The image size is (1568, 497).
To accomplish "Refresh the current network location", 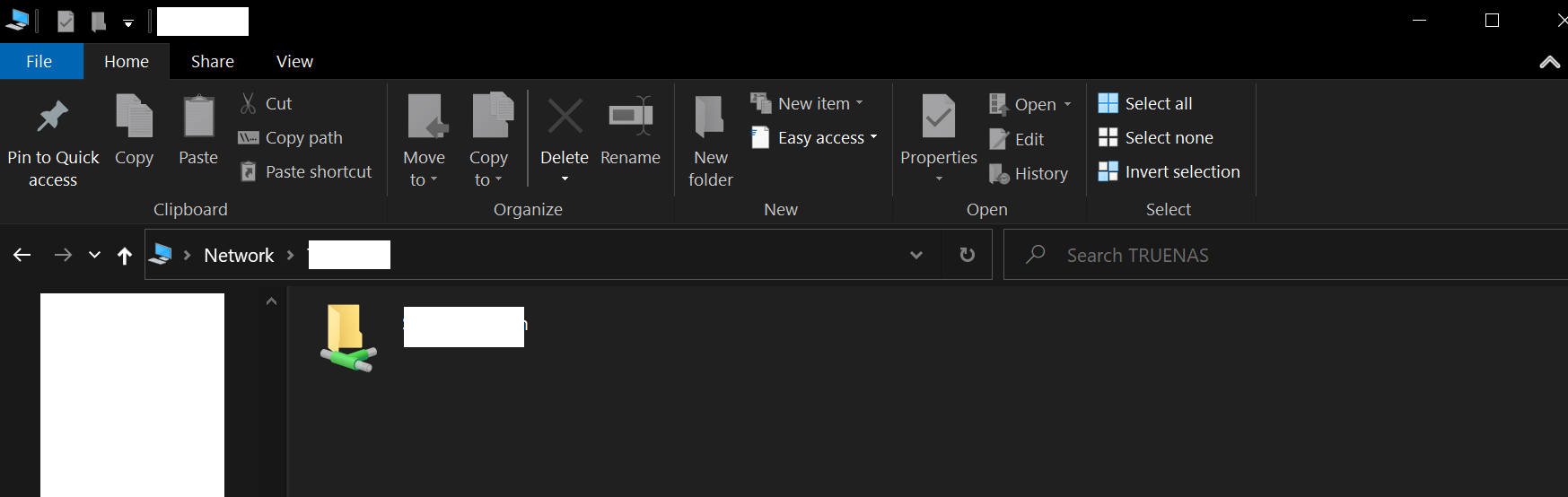I will click(967, 255).
